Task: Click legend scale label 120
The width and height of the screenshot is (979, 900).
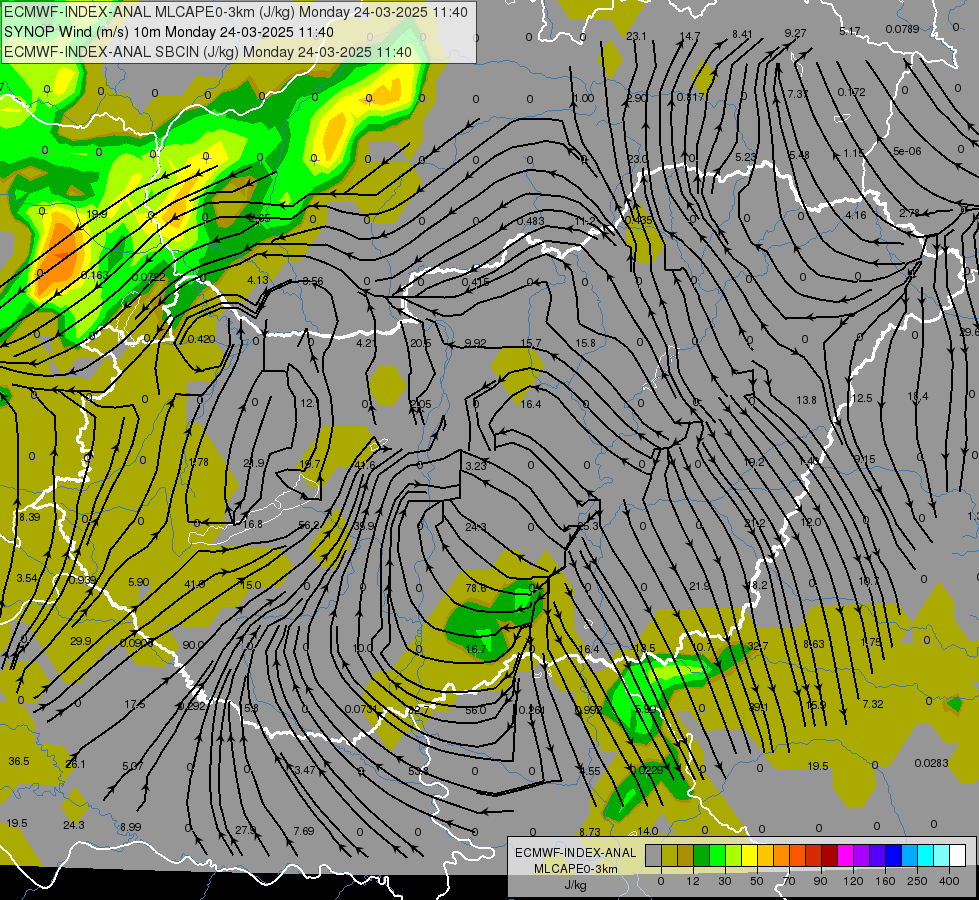Action: 853,881
